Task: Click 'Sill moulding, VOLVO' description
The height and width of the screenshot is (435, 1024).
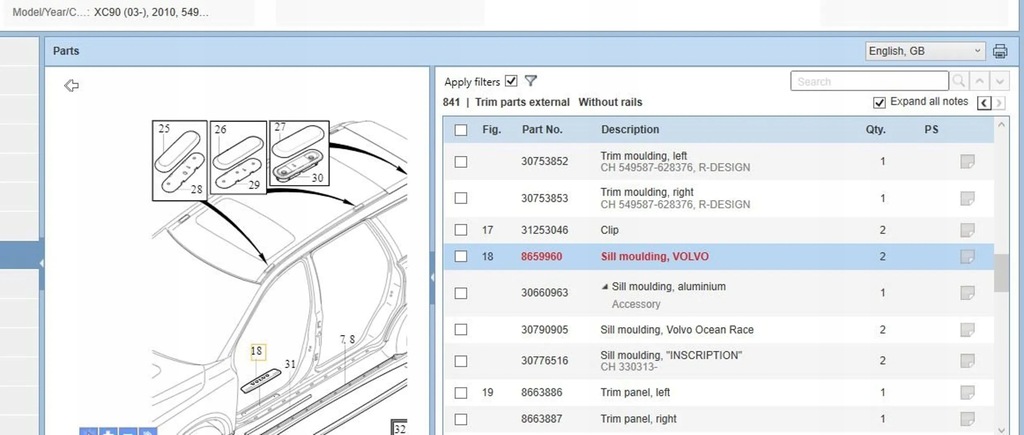Action: point(654,257)
